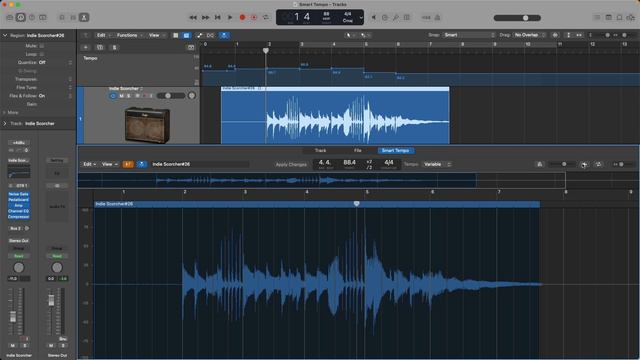Adjust the master volume slider
The image size is (640, 360).
point(517,18)
